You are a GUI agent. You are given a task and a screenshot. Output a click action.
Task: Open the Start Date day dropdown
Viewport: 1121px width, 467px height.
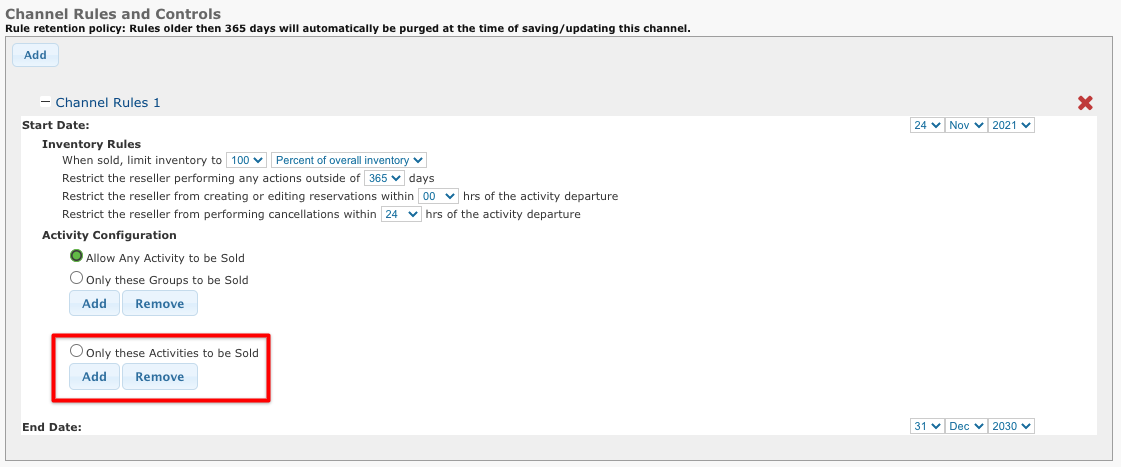tap(927, 125)
